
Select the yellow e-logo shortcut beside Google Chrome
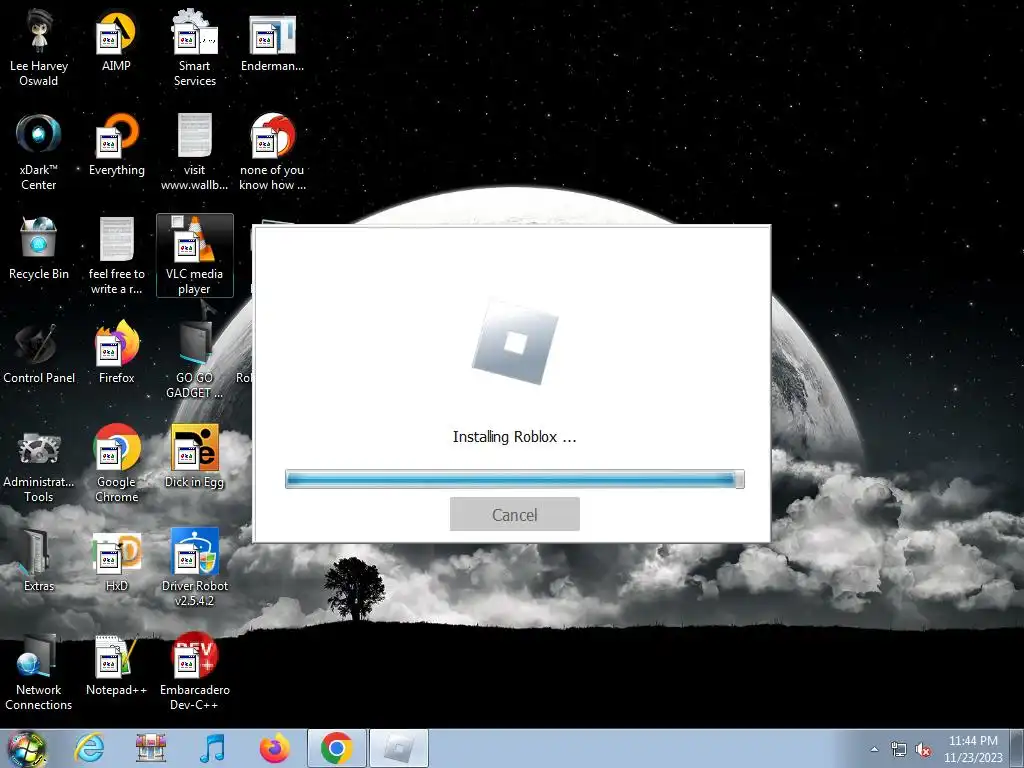tap(195, 456)
